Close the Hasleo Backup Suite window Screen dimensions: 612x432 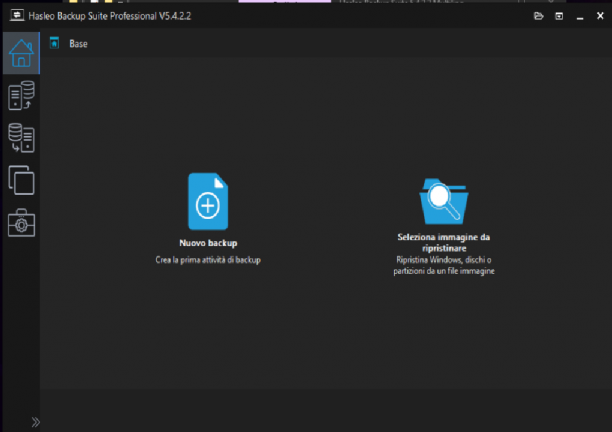coord(600,16)
